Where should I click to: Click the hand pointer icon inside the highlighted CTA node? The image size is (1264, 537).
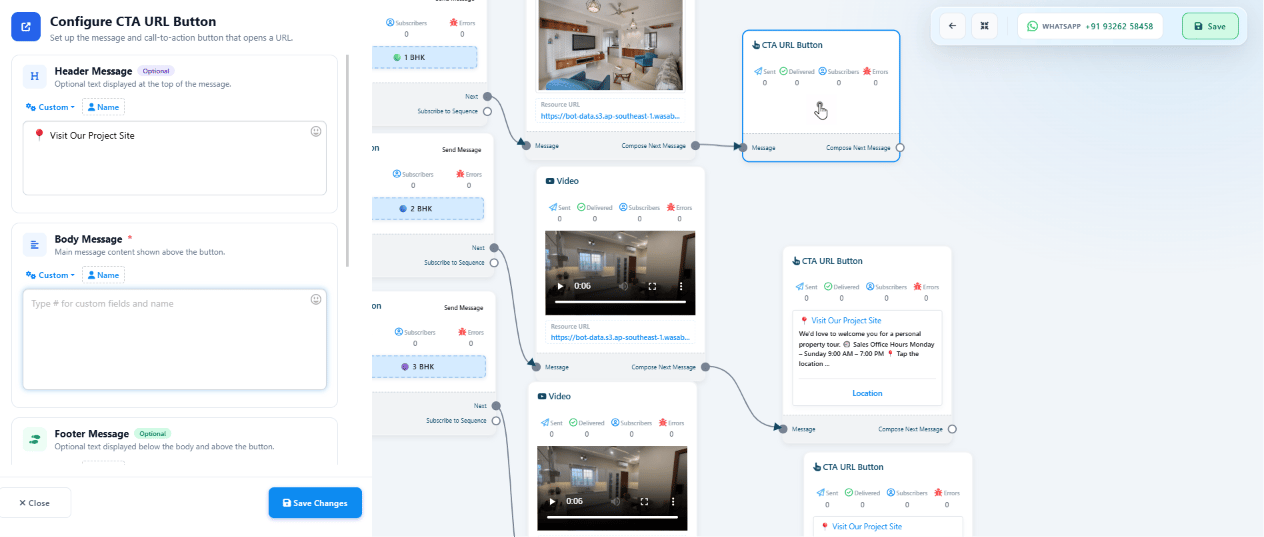(x=821, y=110)
